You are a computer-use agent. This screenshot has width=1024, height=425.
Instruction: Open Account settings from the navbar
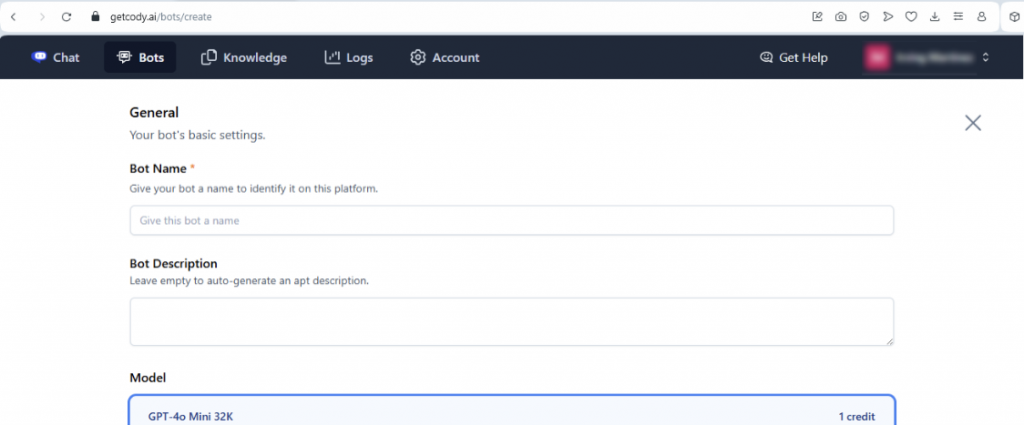click(x=445, y=58)
